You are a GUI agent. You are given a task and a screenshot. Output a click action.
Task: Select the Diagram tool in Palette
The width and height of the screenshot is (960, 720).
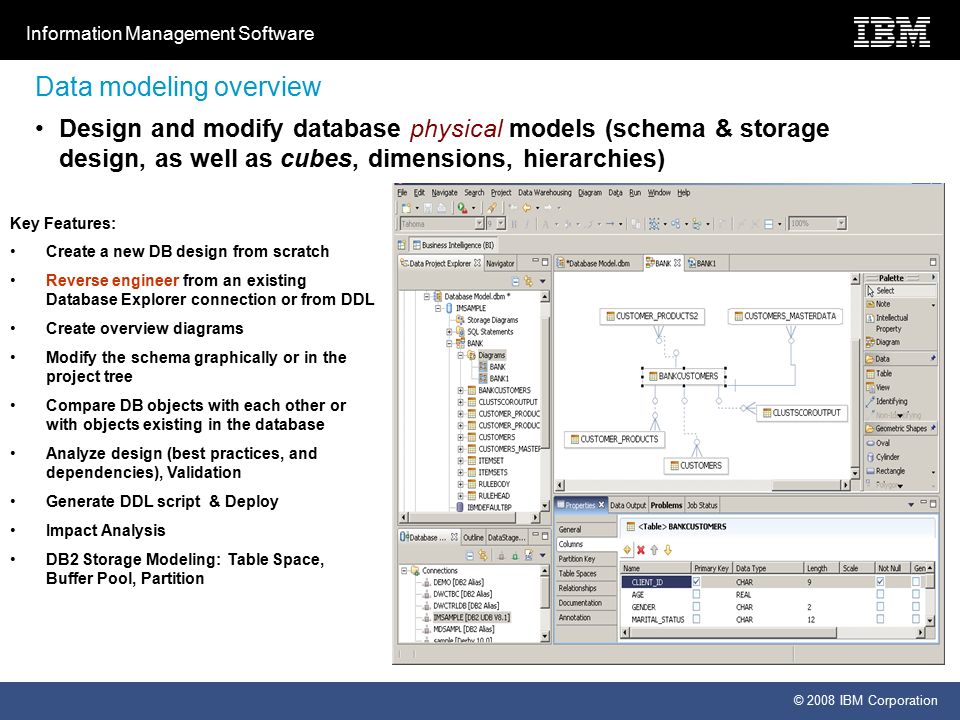pyautogui.click(x=882, y=342)
